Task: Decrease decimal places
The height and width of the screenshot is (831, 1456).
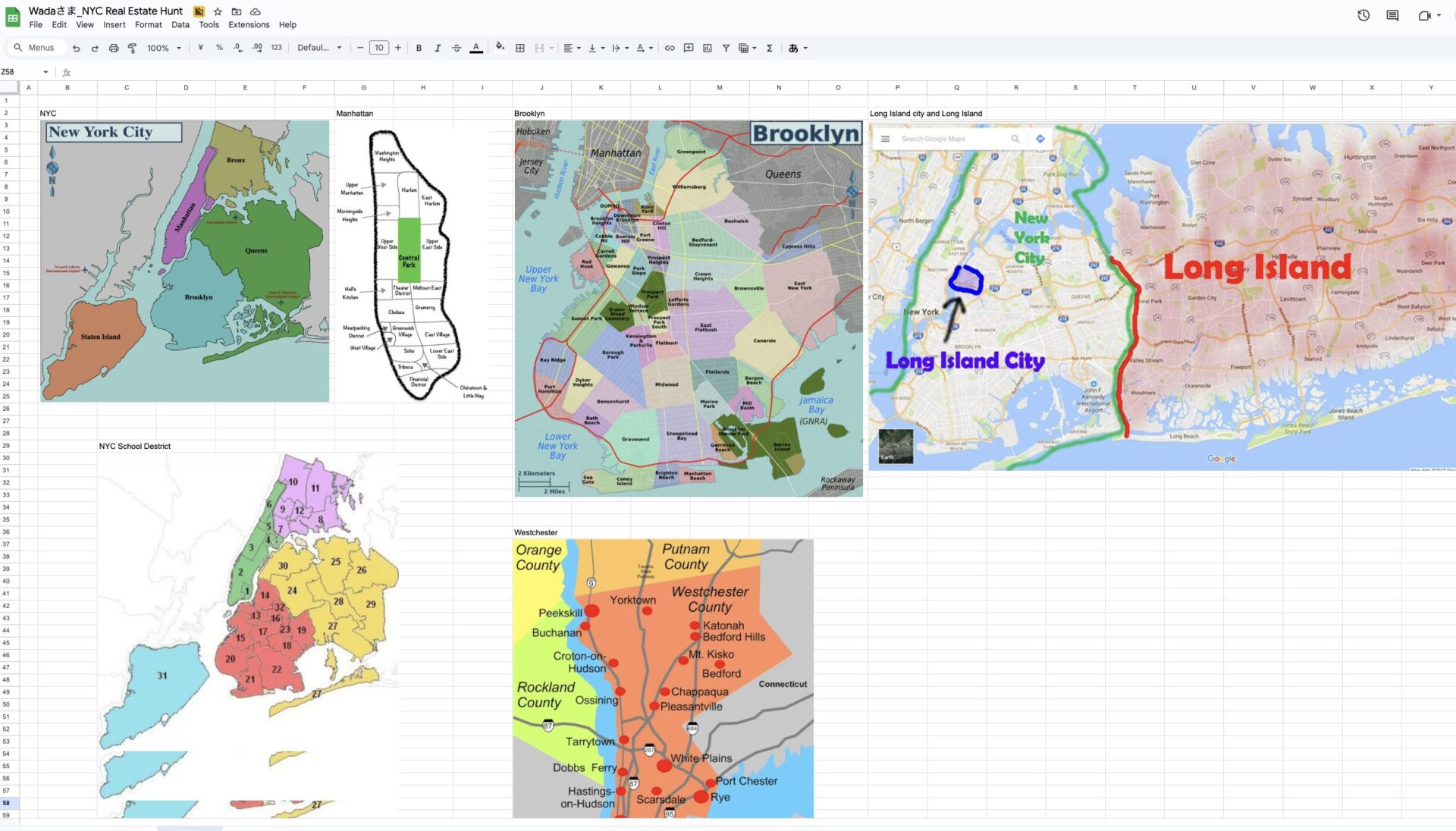Action: point(238,48)
